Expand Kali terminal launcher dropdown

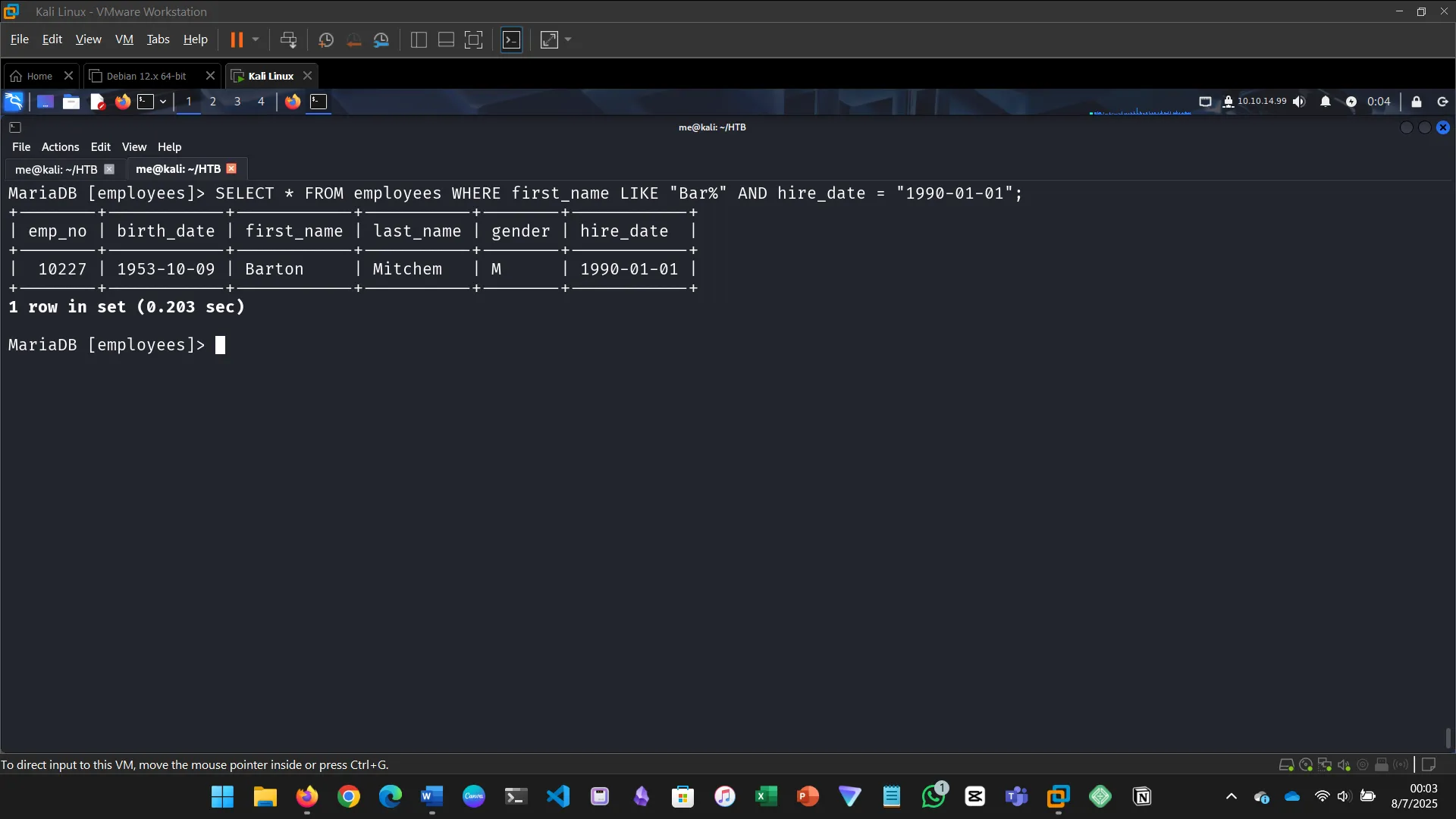163,102
